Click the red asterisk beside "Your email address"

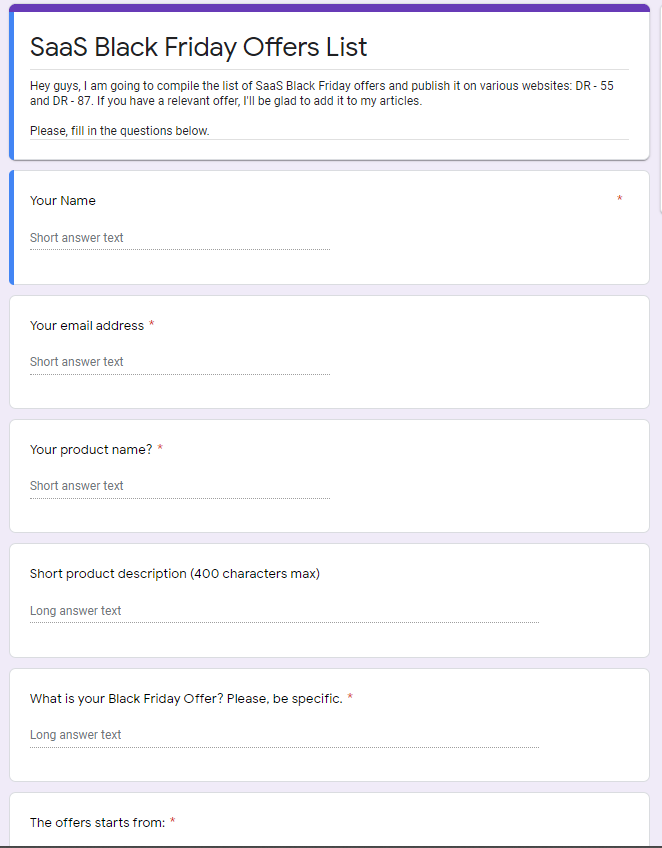[x=152, y=325]
